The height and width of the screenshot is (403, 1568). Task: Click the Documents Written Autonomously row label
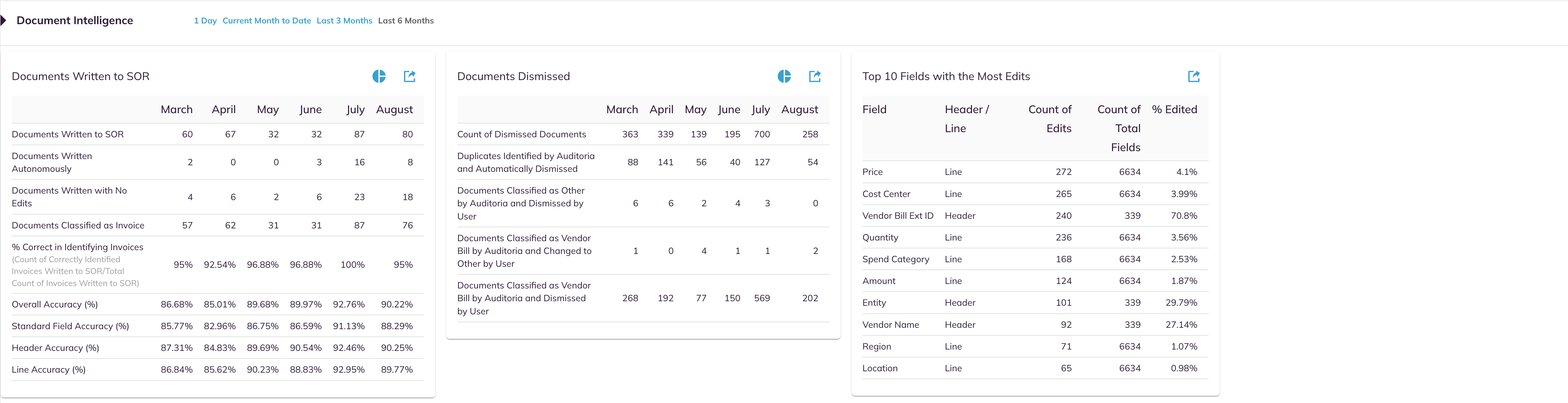pyautogui.click(x=52, y=163)
